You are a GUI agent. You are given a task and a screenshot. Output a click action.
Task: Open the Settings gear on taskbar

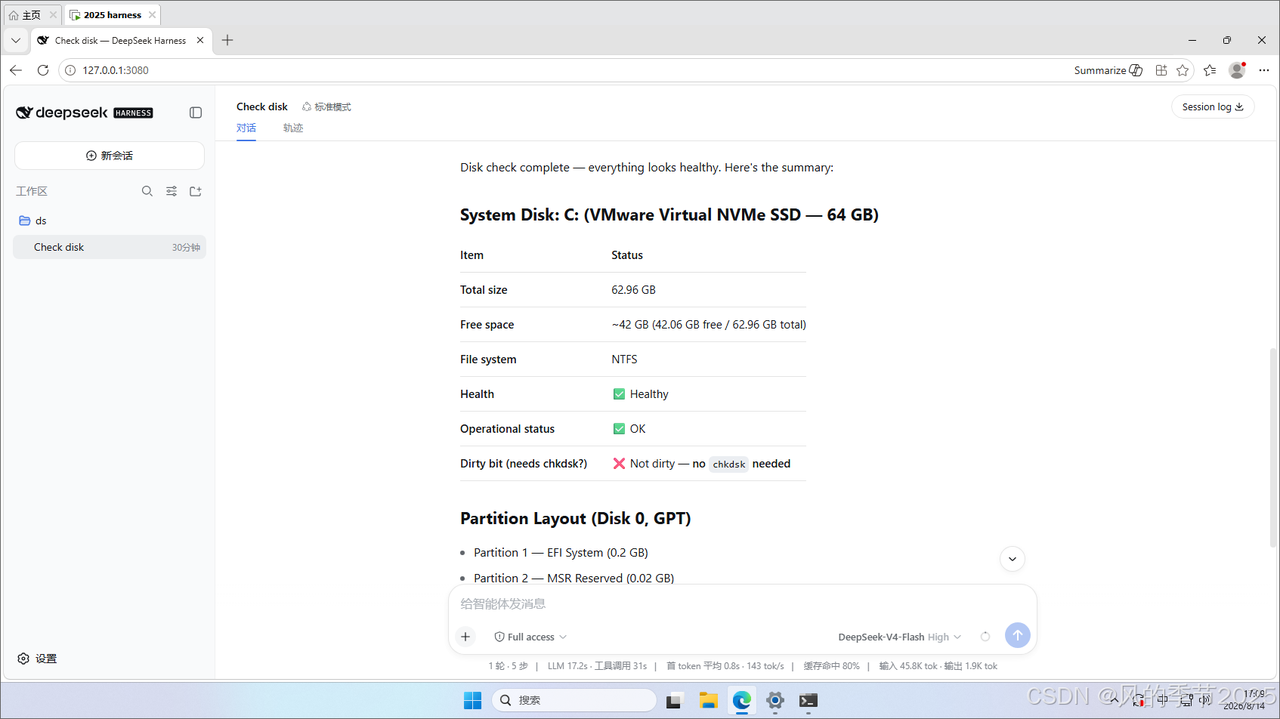(775, 700)
